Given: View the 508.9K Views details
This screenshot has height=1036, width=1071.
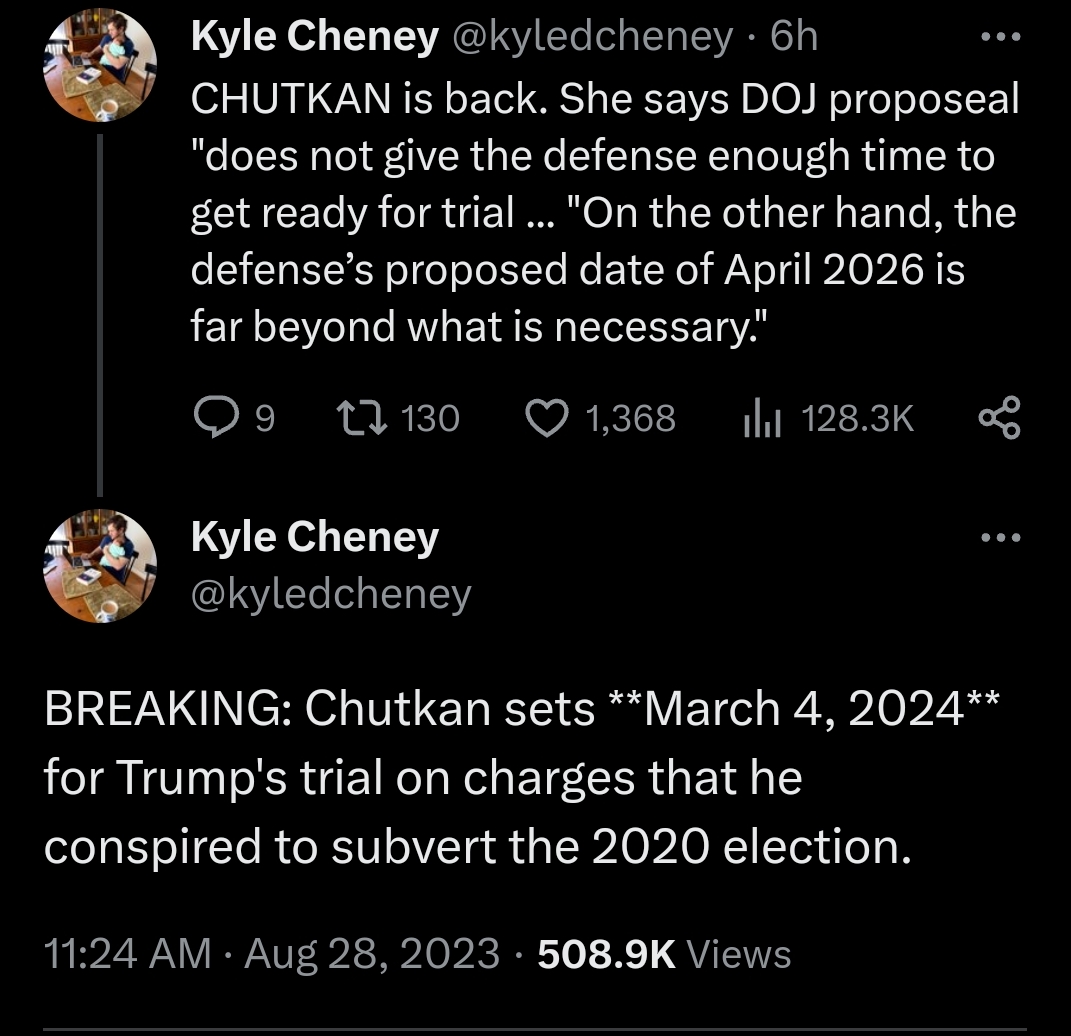Looking at the screenshot, I should click(x=664, y=954).
